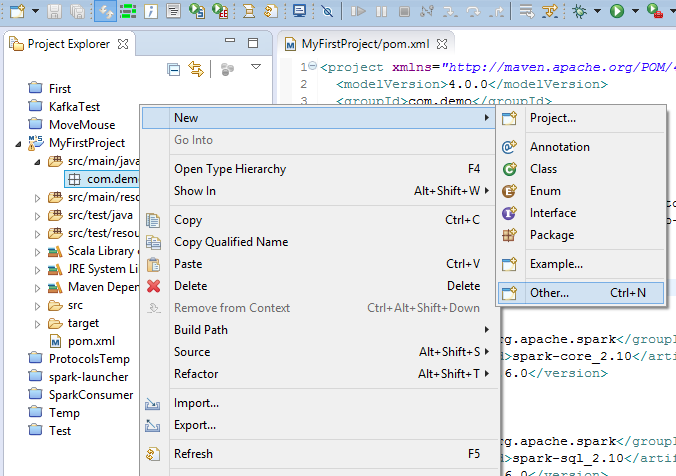Toggle Link with Editor in Project Explorer
The width and height of the screenshot is (676, 476).
click(196, 69)
